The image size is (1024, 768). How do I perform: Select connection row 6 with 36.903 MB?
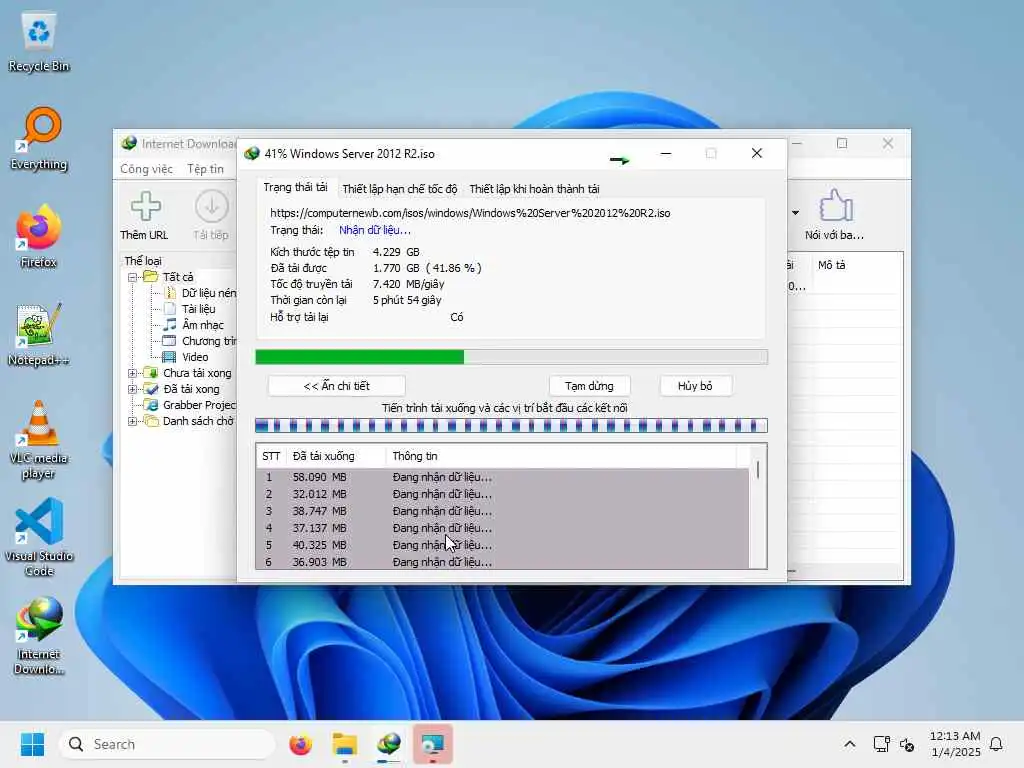pos(502,562)
